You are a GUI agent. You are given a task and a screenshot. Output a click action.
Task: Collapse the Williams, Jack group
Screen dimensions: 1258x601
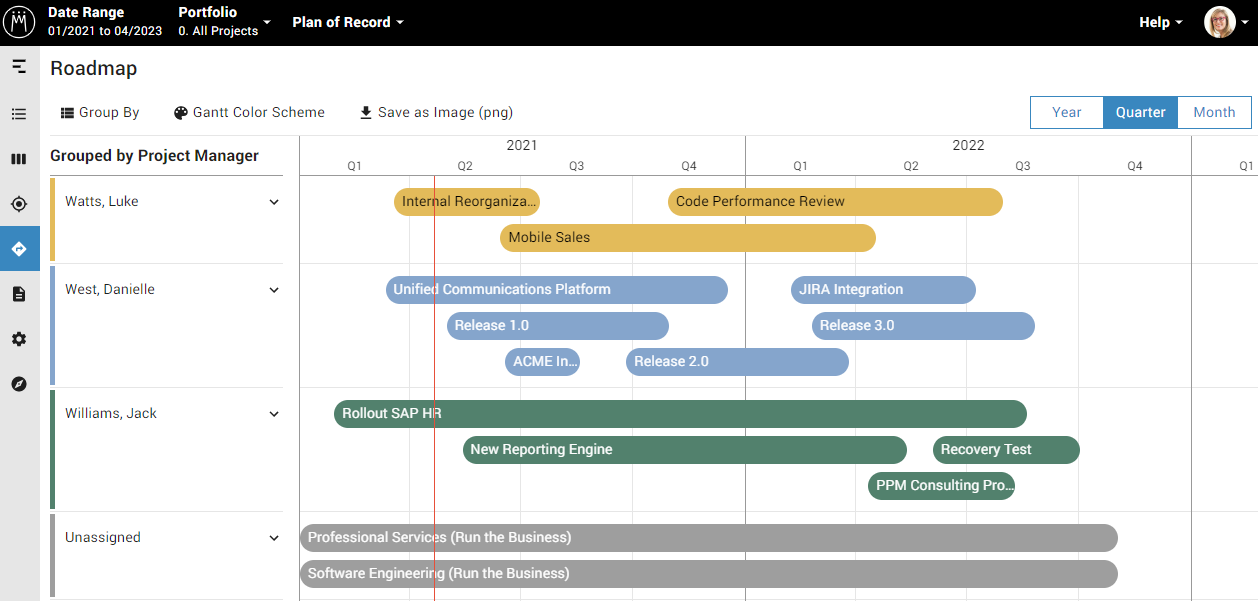(x=274, y=414)
